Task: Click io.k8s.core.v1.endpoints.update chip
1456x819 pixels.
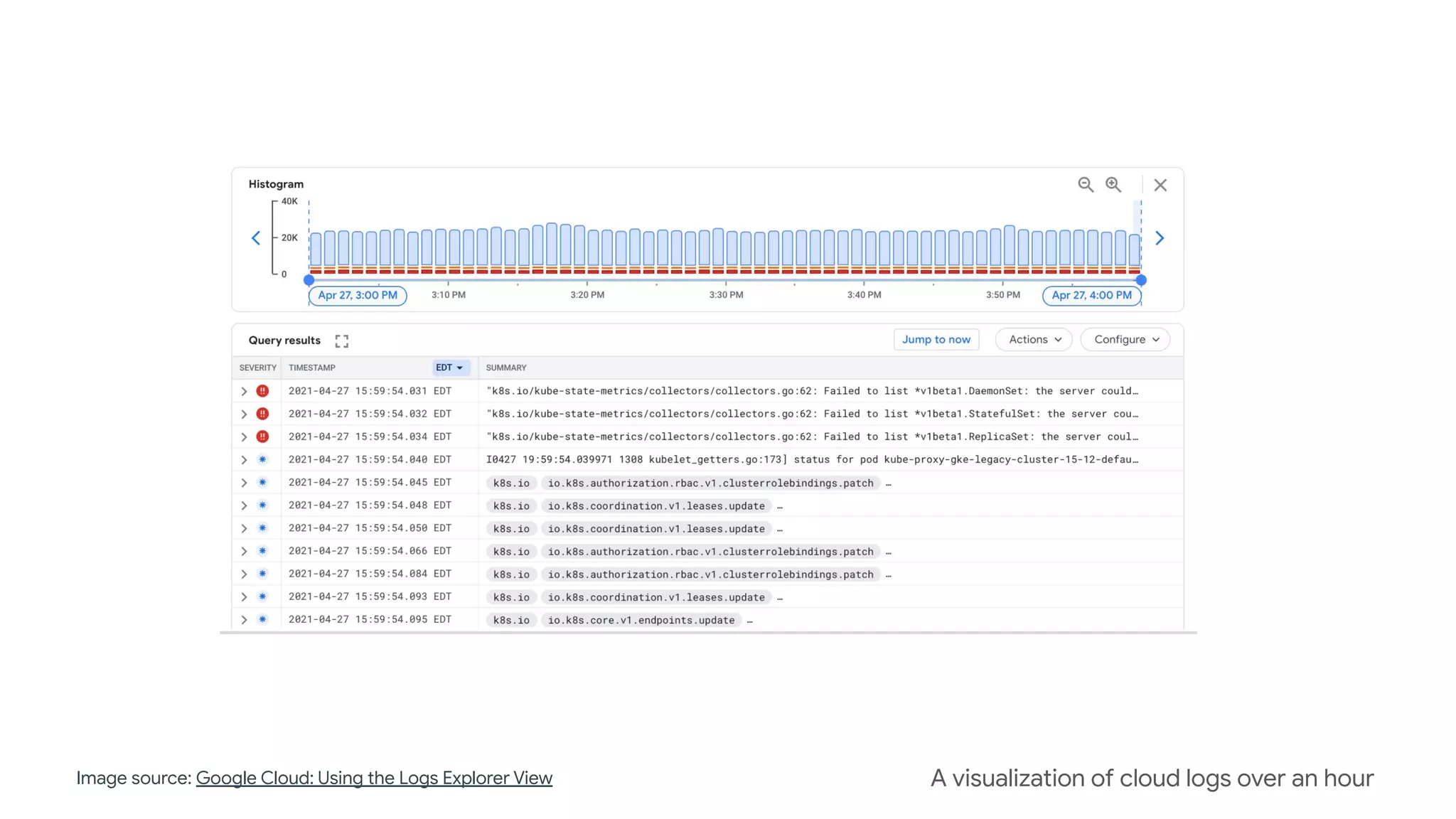Action: (x=641, y=620)
